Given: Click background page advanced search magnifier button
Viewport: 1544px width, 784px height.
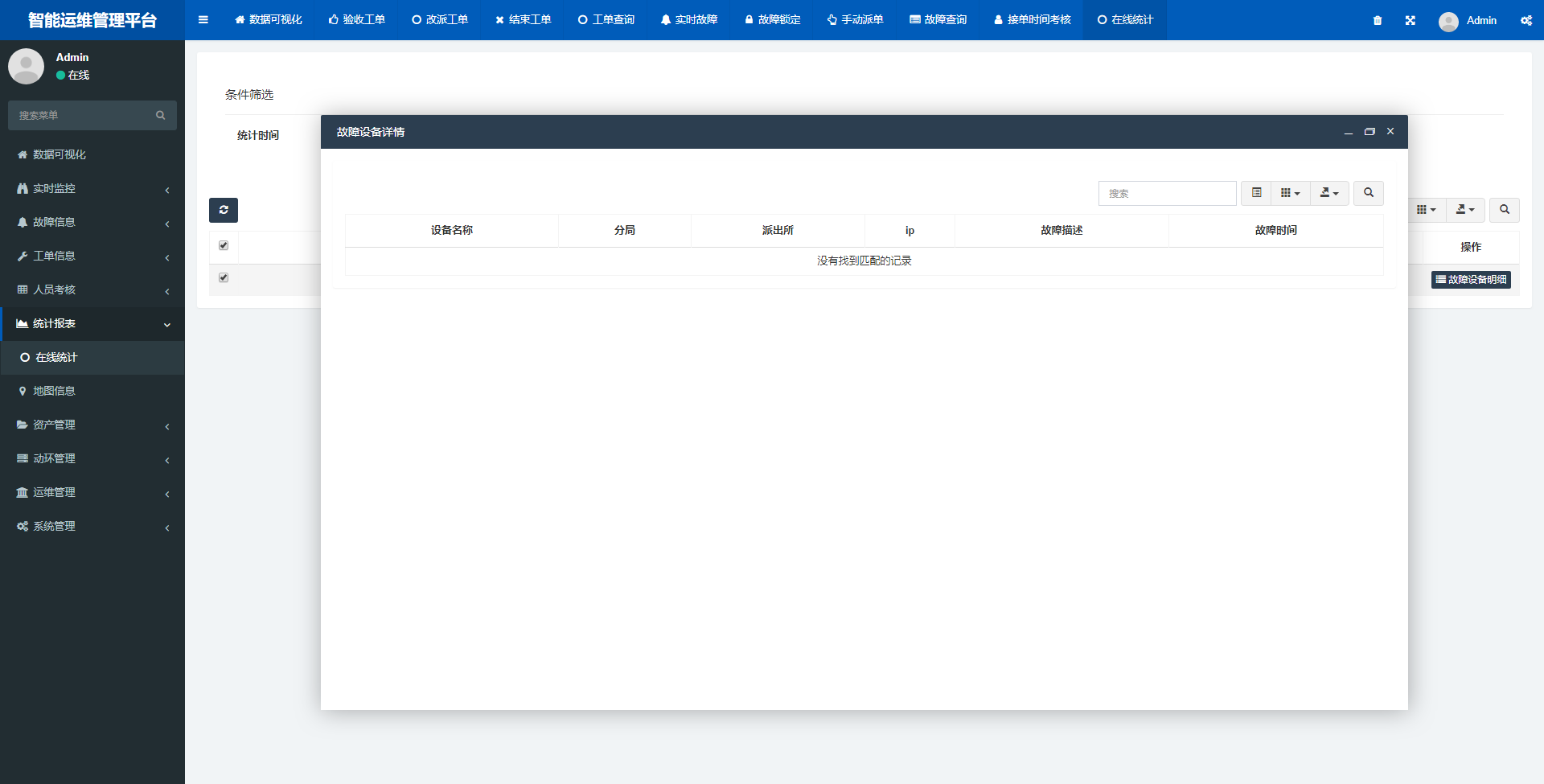Looking at the screenshot, I should (x=1505, y=210).
